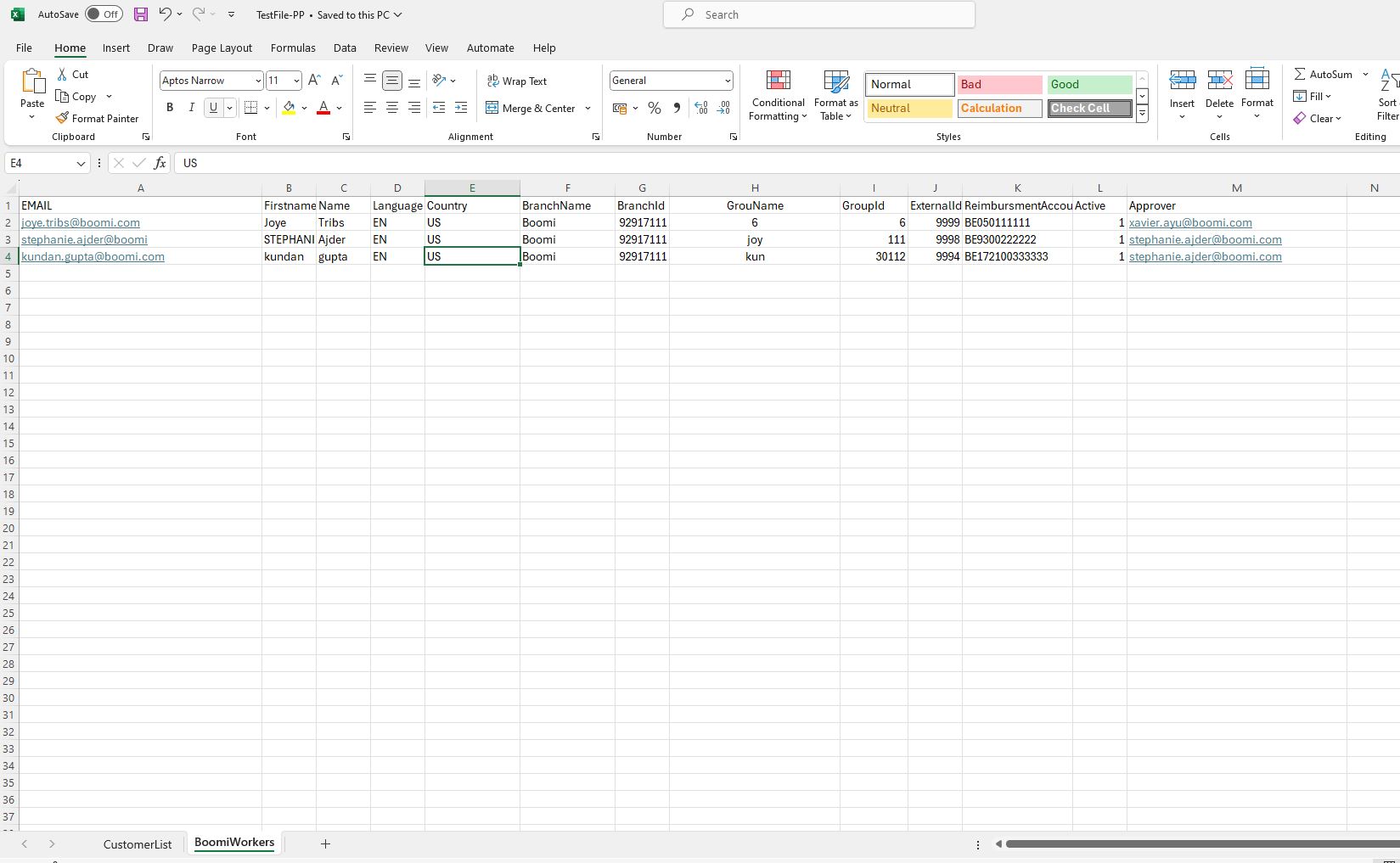
Task: Click the Percent Style icon
Action: 654,108
